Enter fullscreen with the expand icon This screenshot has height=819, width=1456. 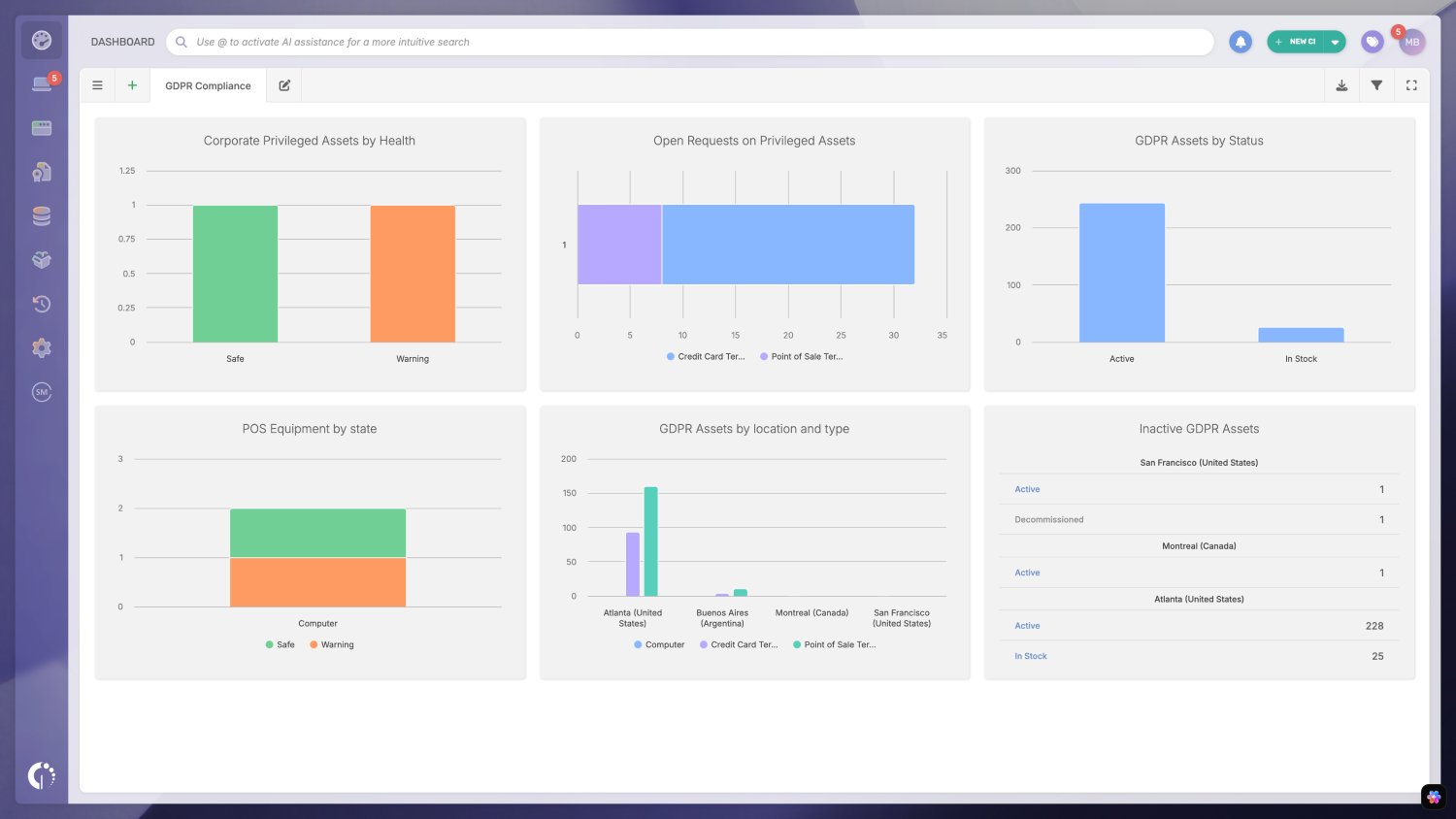point(1411,84)
